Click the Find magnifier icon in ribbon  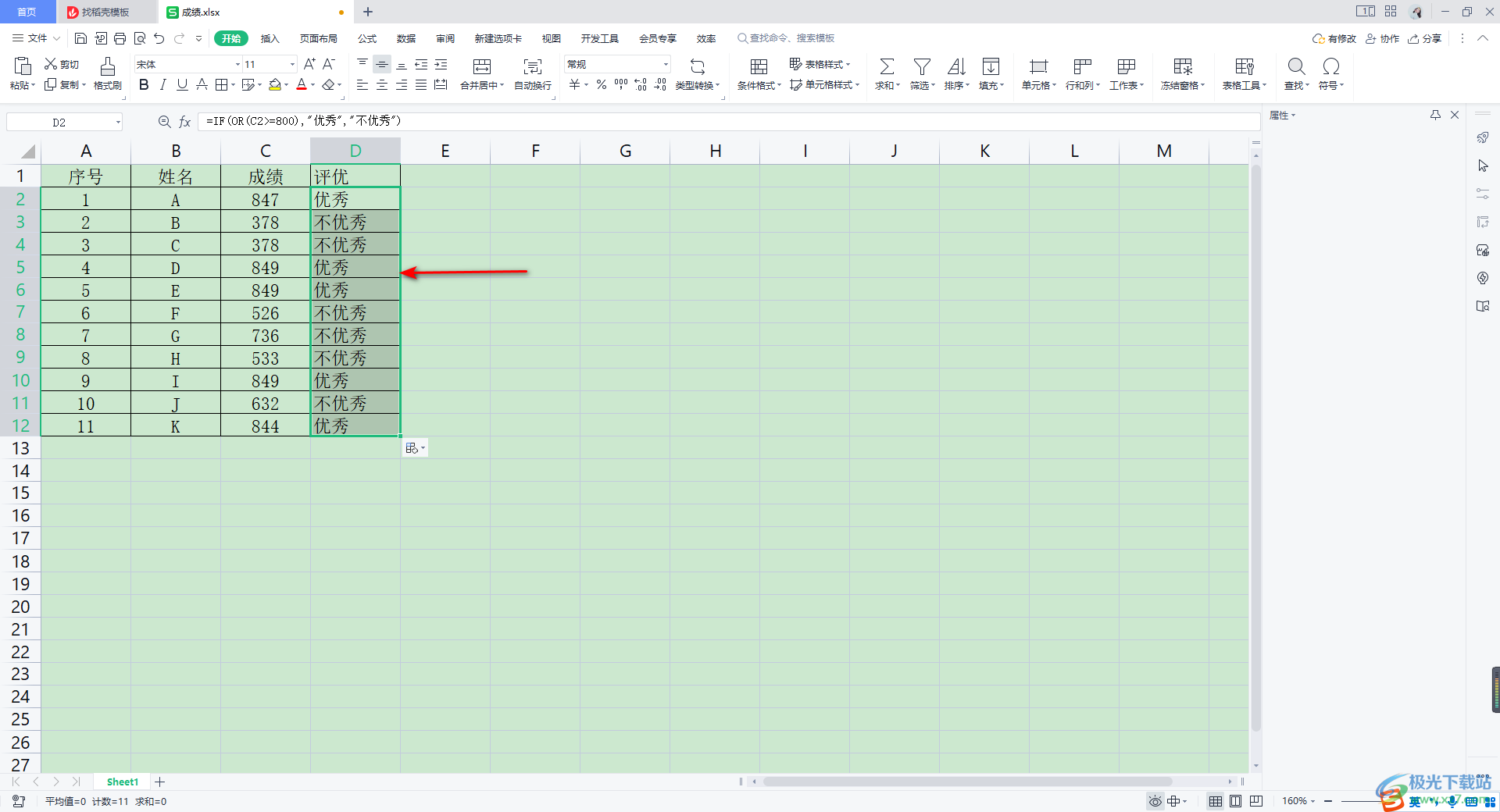click(1296, 66)
